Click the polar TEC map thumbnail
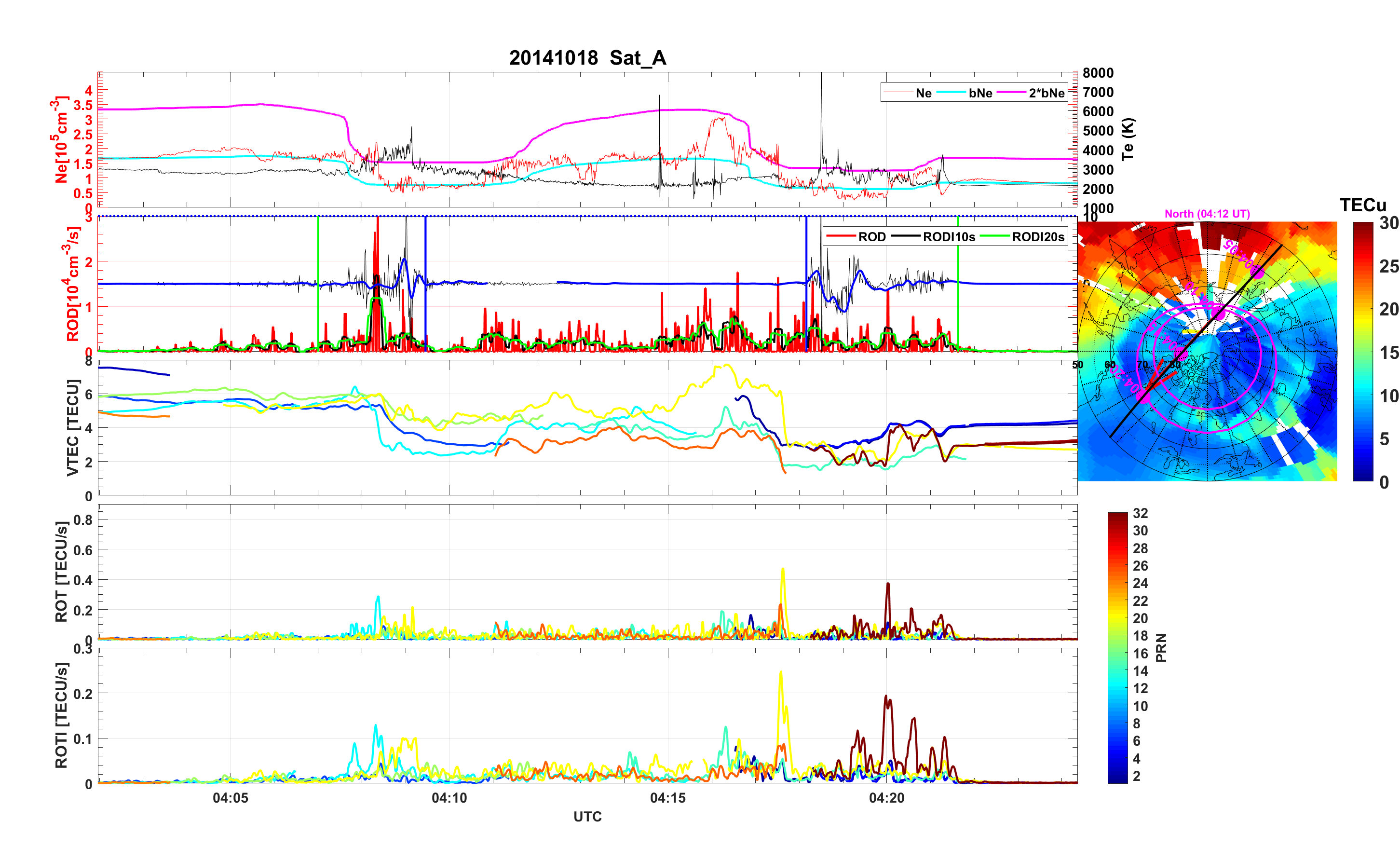This screenshot has height=847, width=1400. tap(1207, 351)
